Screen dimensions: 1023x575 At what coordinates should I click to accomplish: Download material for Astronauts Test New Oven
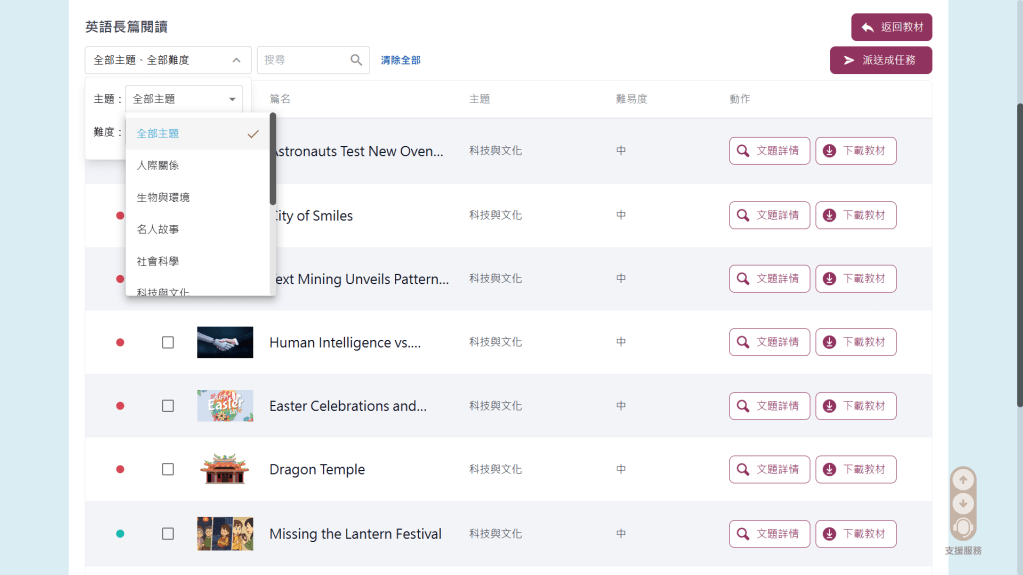click(855, 151)
